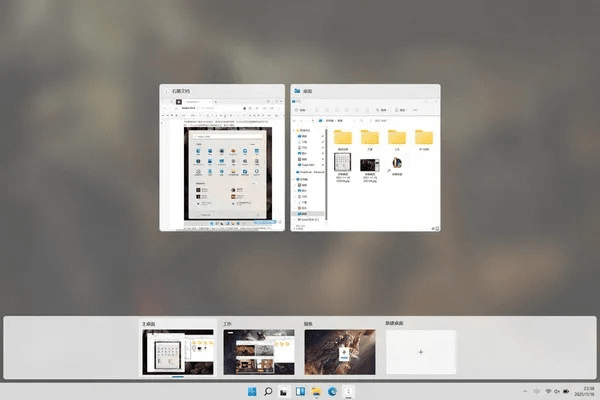Switch to the 主桌面 virtual desktop
600x400 pixels.
pyautogui.click(x=177, y=353)
